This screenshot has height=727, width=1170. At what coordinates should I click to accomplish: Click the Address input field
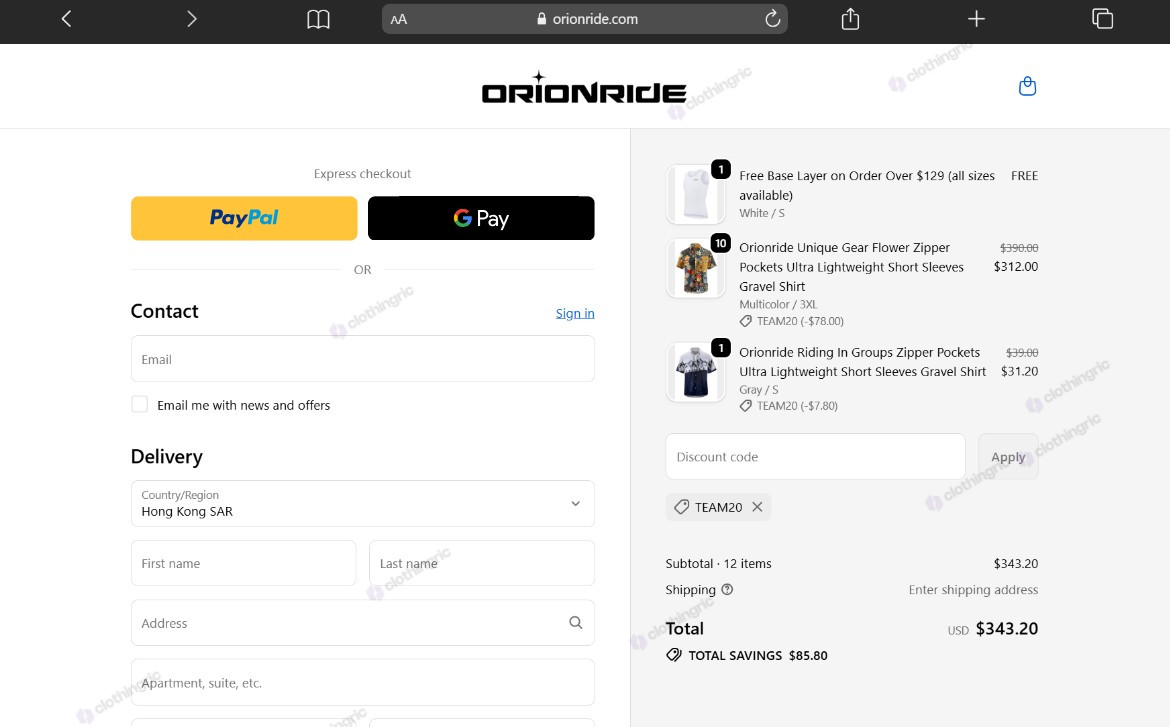click(363, 623)
